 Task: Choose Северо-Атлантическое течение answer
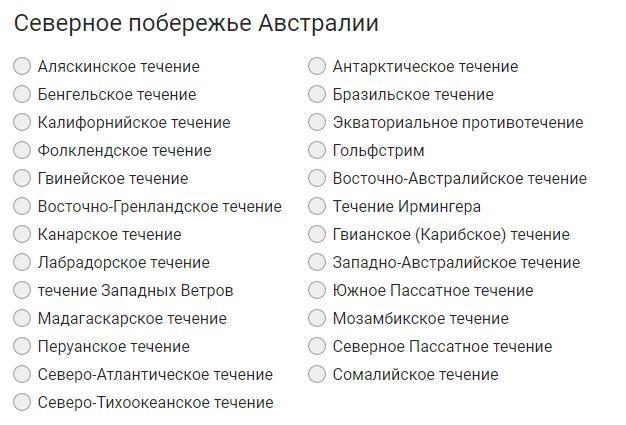22,374
